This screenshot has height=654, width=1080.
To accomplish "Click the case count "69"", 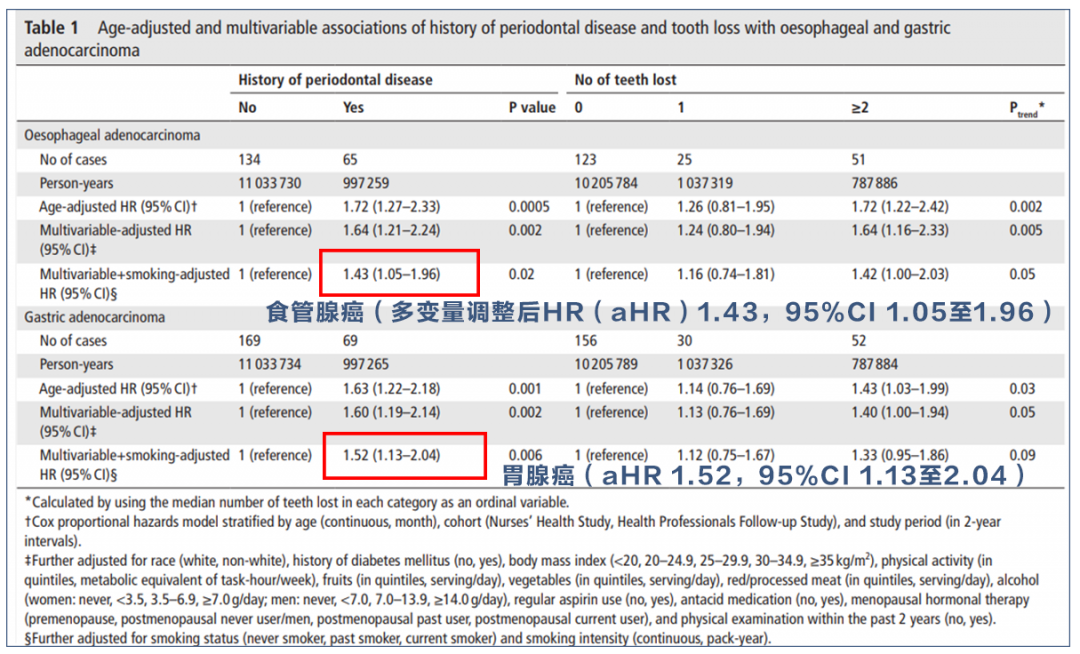I will click(350, 341).
